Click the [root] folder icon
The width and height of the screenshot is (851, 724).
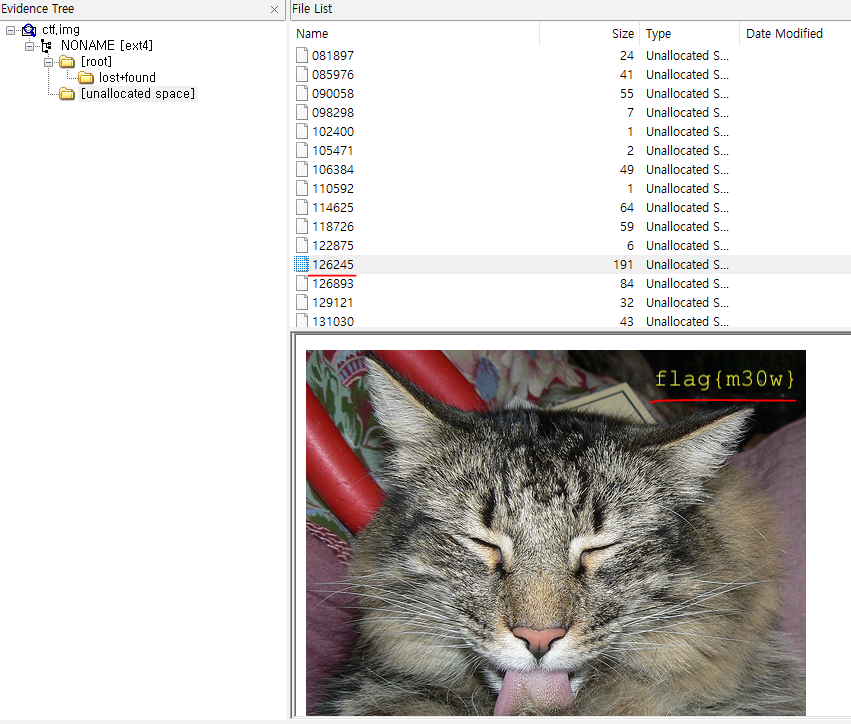67,62
